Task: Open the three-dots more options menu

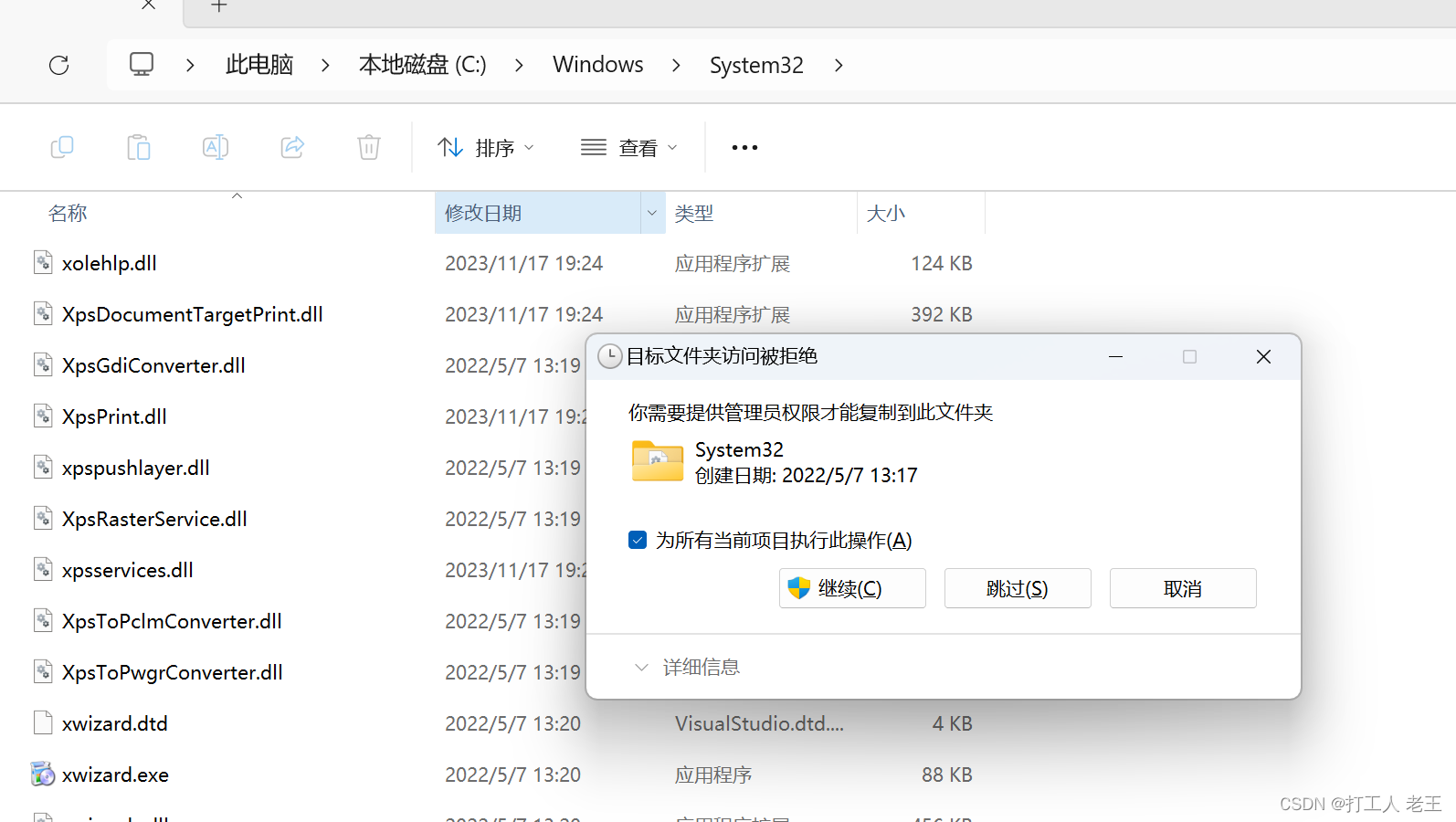Action: pos(744,147)
